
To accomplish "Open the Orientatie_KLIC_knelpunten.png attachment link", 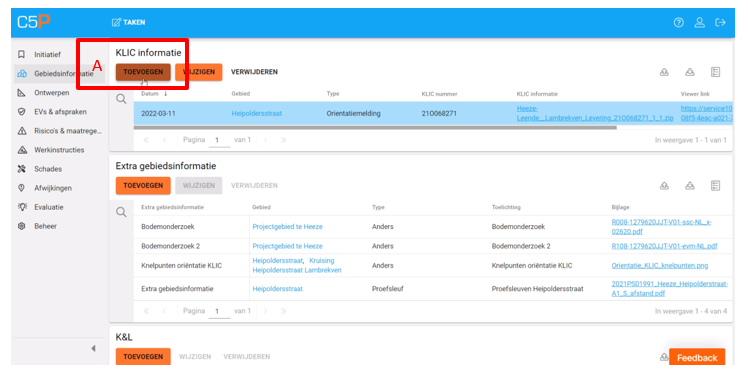I will pos(660,265).
